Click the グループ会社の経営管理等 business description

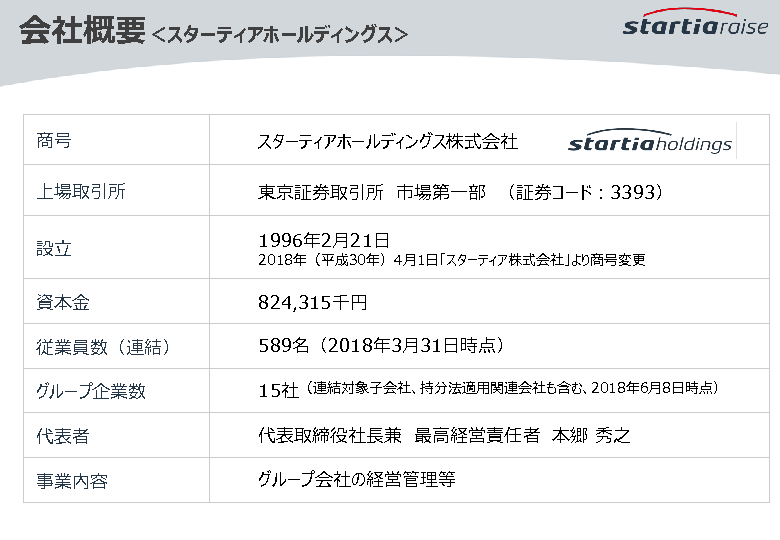(356, 480)
